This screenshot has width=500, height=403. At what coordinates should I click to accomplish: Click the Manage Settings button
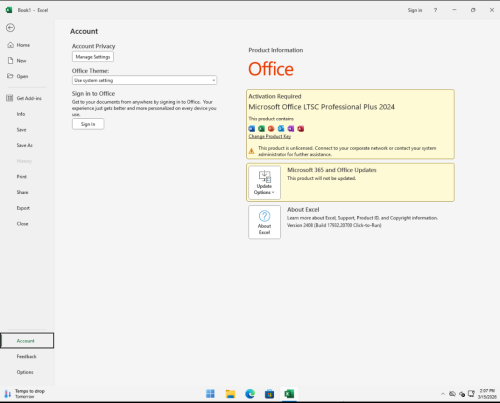click(93, 57)
